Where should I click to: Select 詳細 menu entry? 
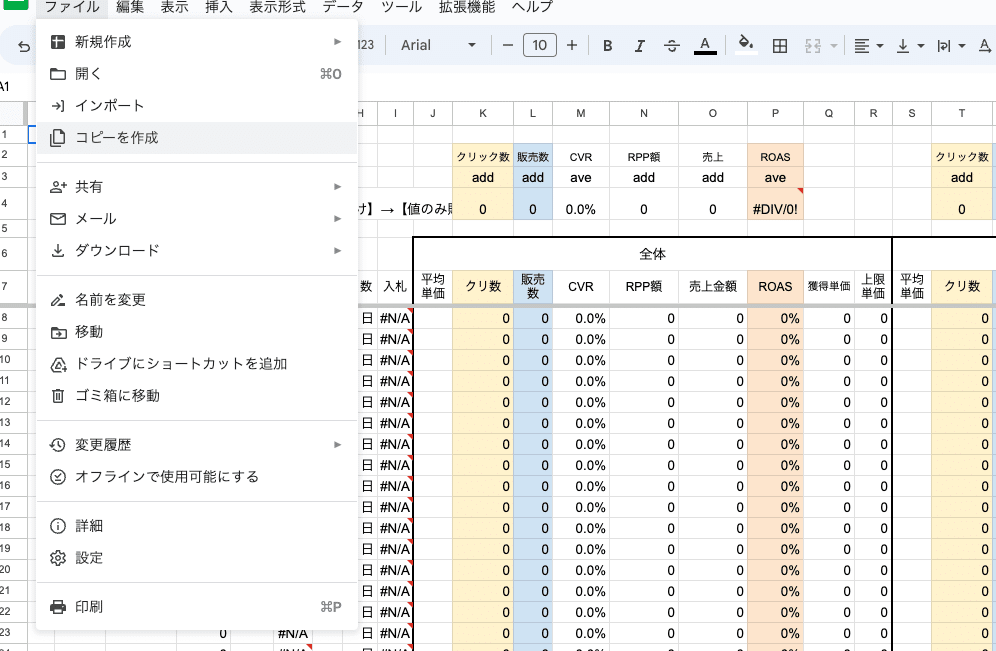coord(197,526)
